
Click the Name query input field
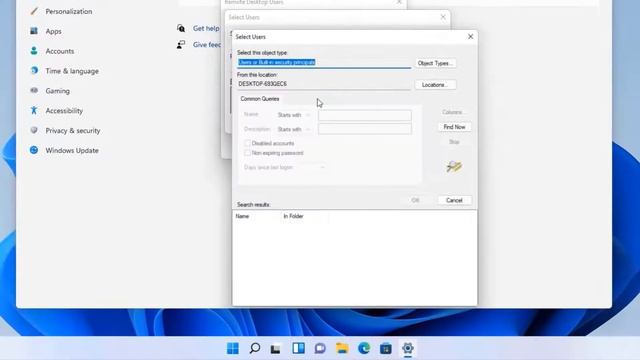coord(365,116)
